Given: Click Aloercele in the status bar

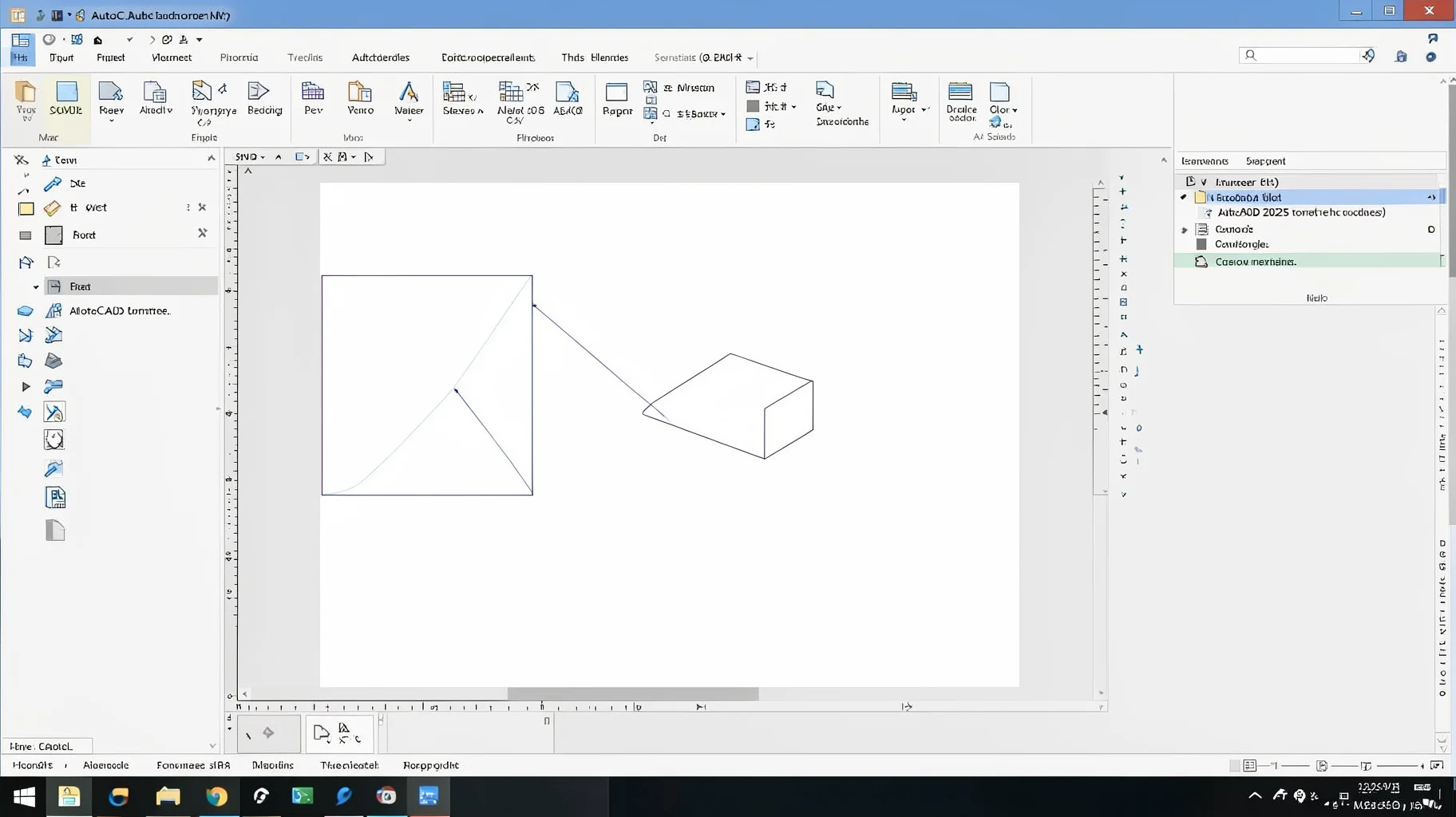Looking at the screenshot, I should point(106,765).
